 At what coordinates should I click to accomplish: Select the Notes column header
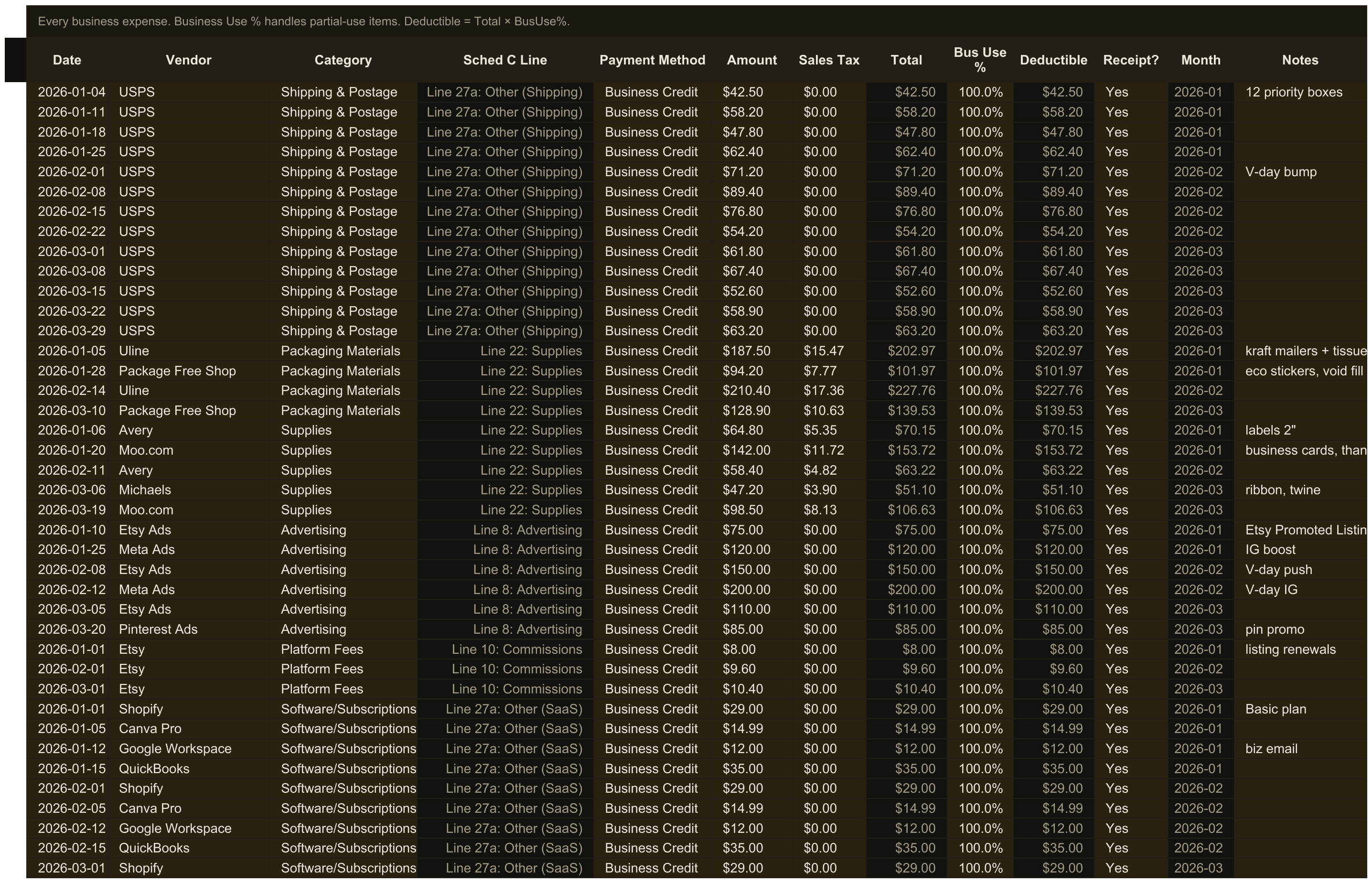(1300, 60)
